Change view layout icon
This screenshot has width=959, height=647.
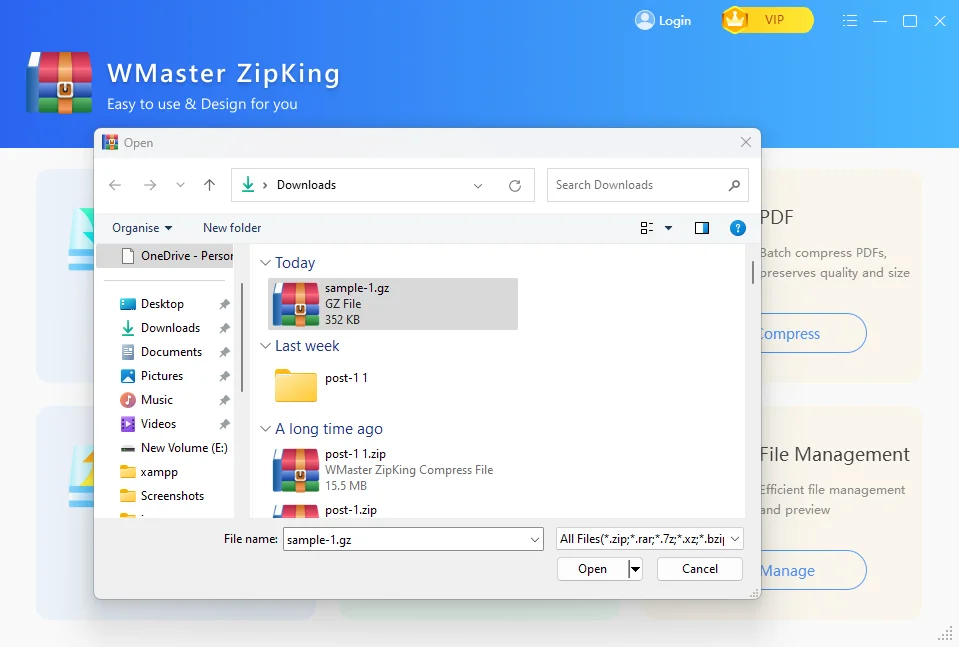tap(646, 228)
